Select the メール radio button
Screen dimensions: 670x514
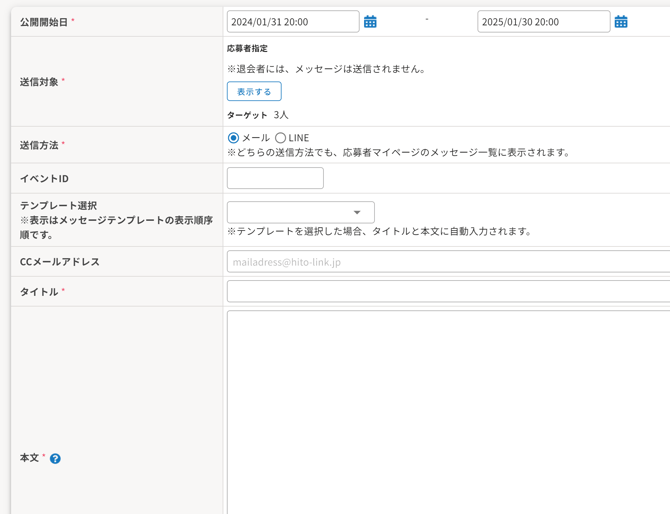coord(233,138)
